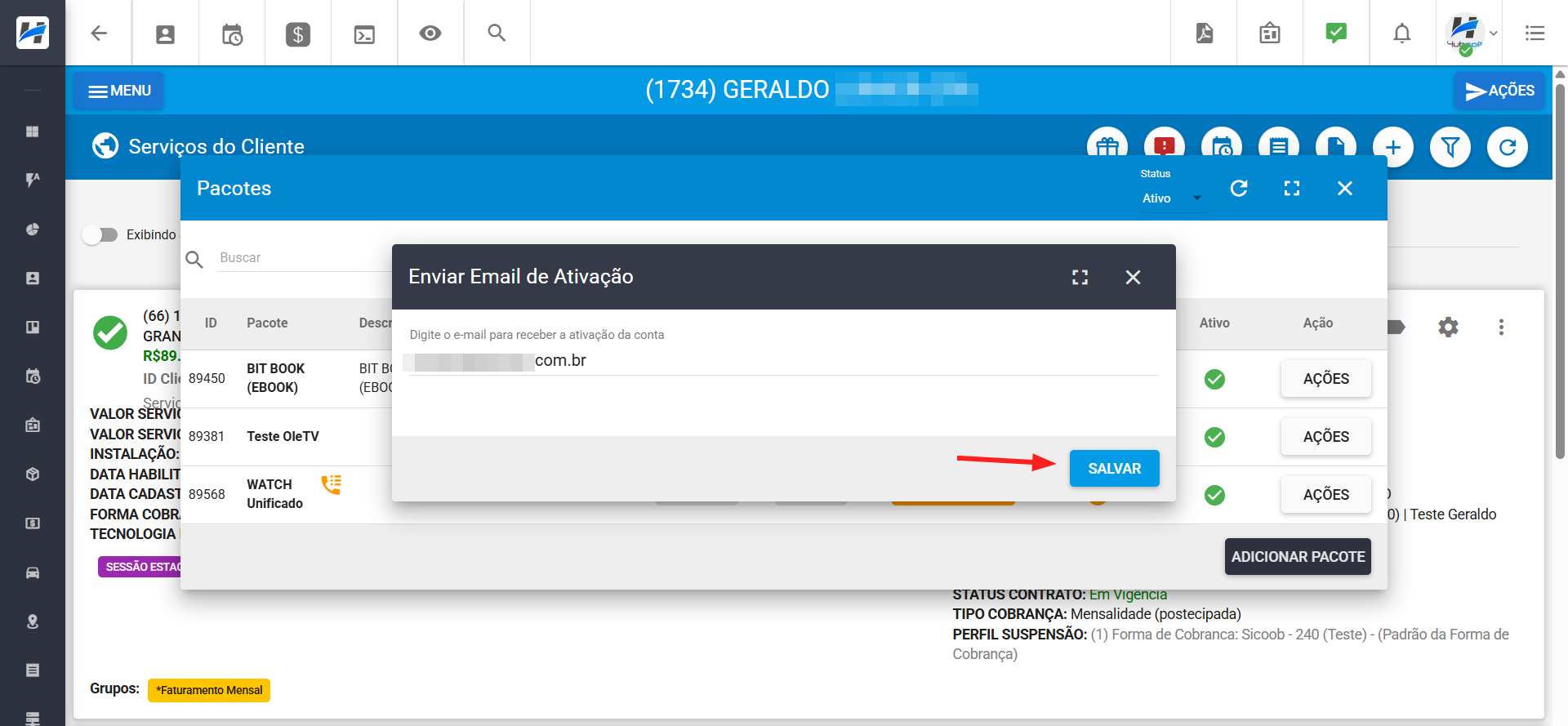Click the Hubsoft logo in sidebar
Screen dimensions: 1568x726
33,33
